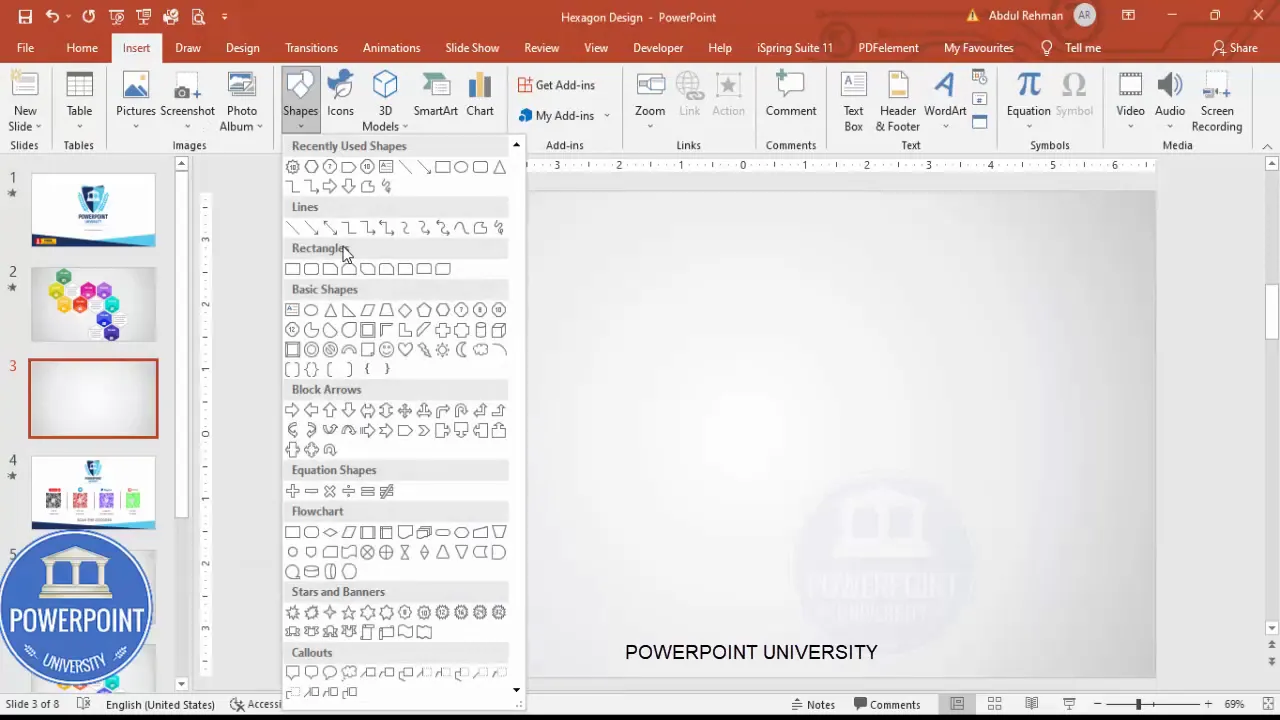This screenshot has width=1280, height=720.
Task: Collapse the ribbon with the chevron
Action: pos(1267,146)
